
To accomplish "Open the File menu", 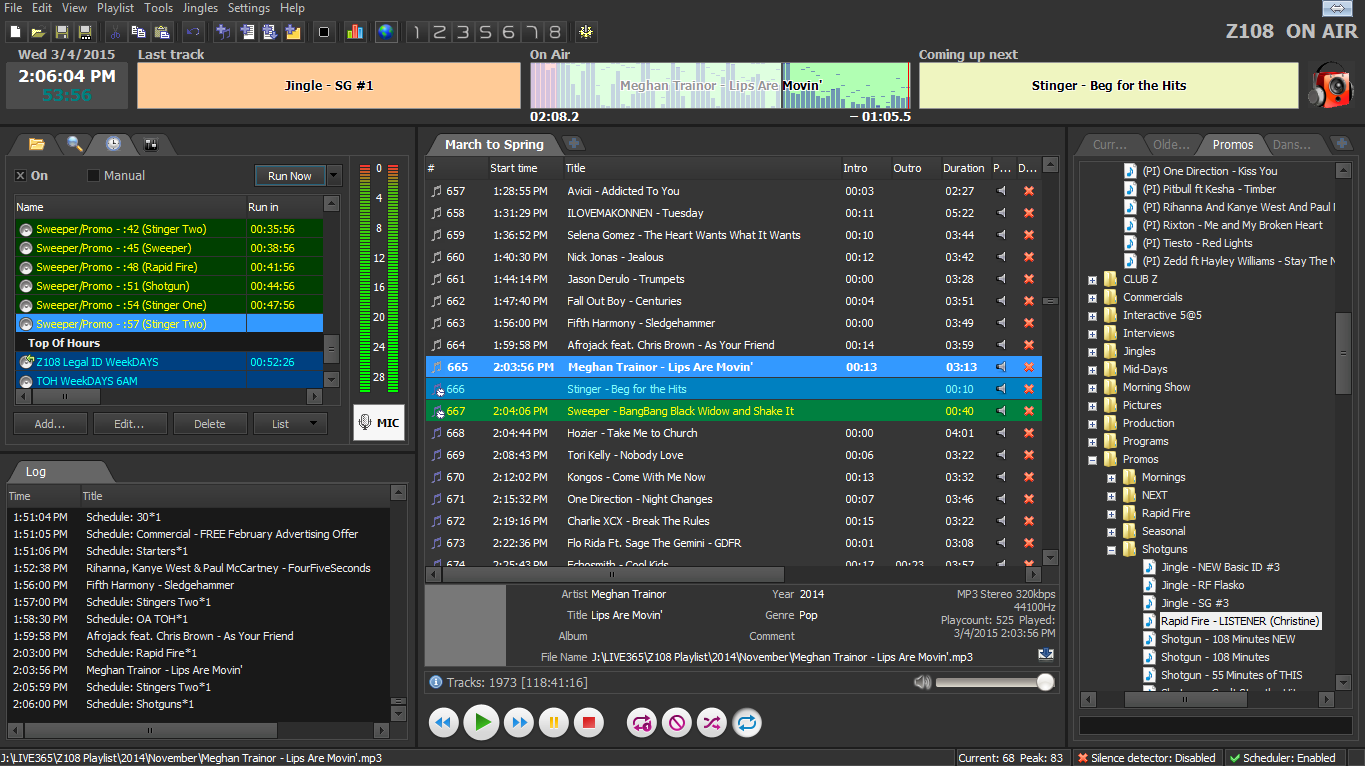I will pyautogui.click(x=13, y=8).
